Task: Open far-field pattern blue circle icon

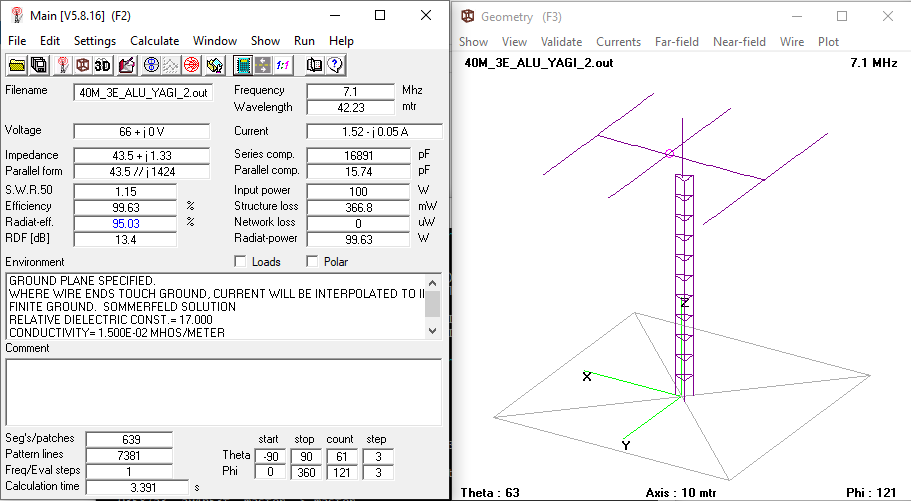Action: [x=151, y=65]
